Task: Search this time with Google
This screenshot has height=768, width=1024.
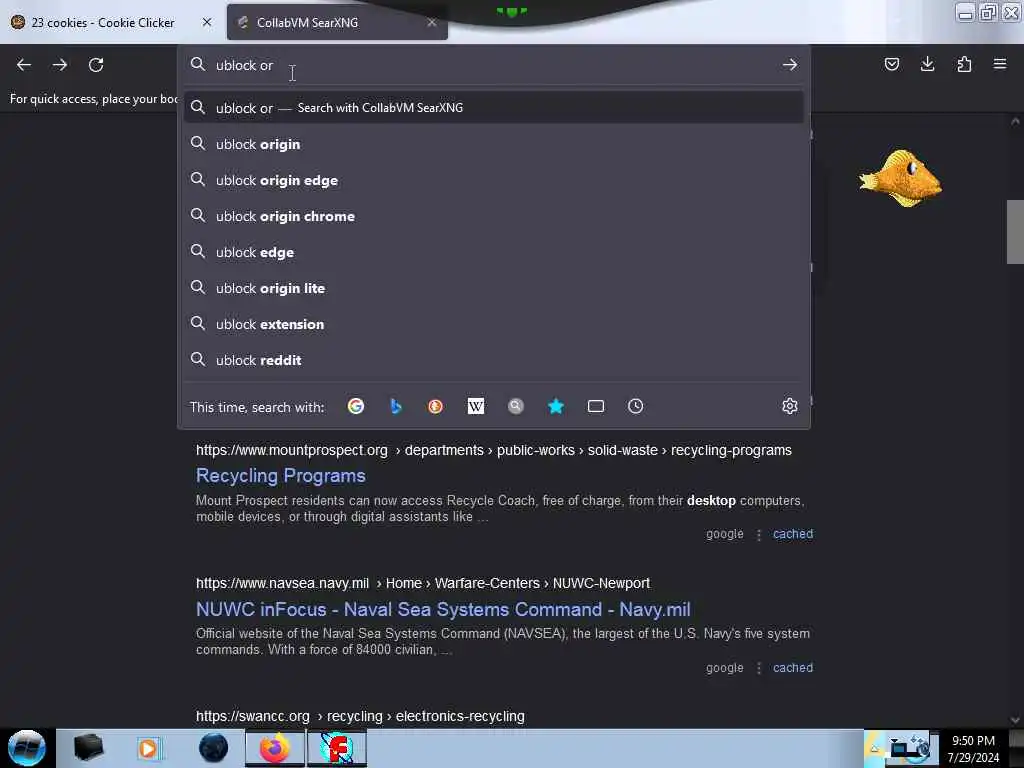Action: click(356, 406)
